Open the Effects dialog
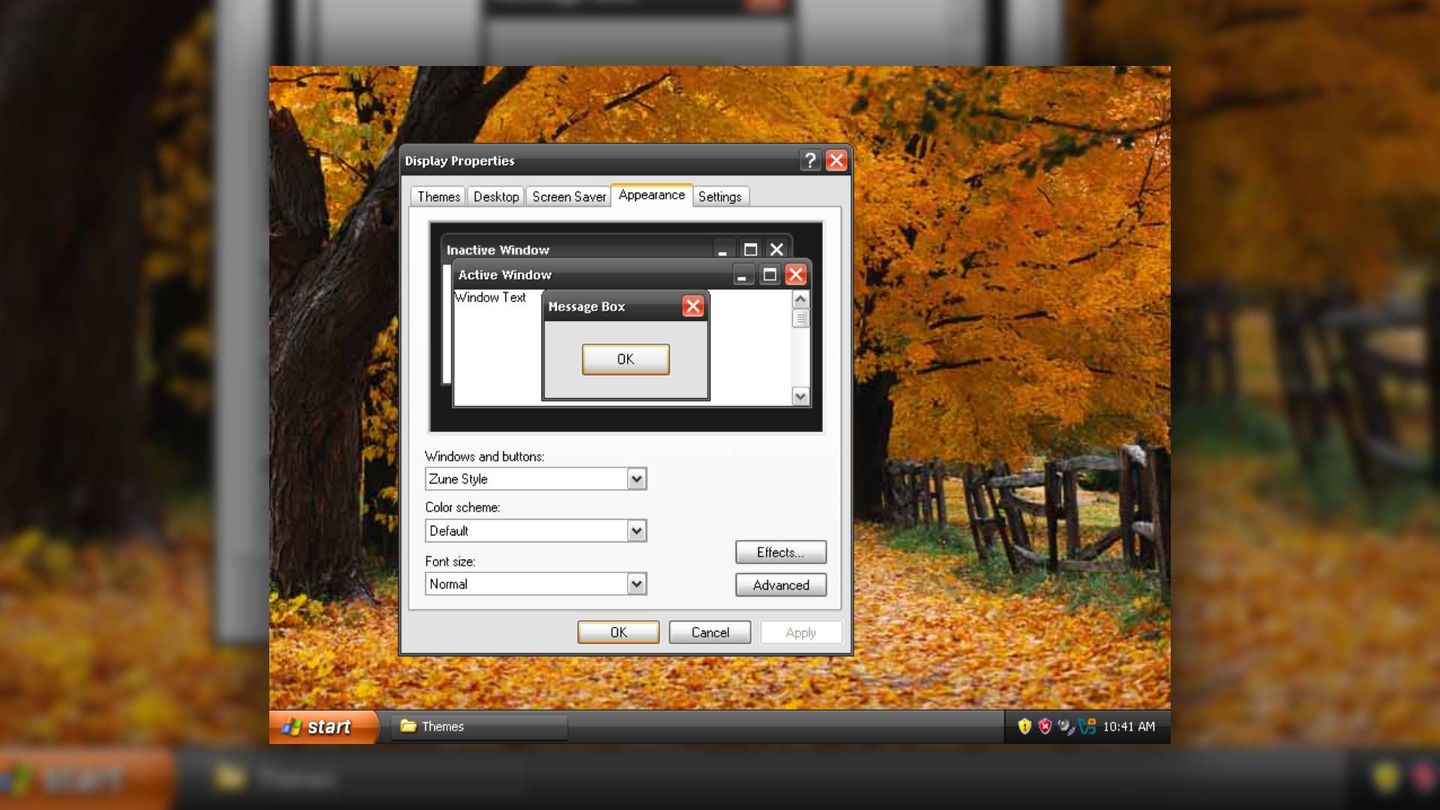 coord(780,552)
